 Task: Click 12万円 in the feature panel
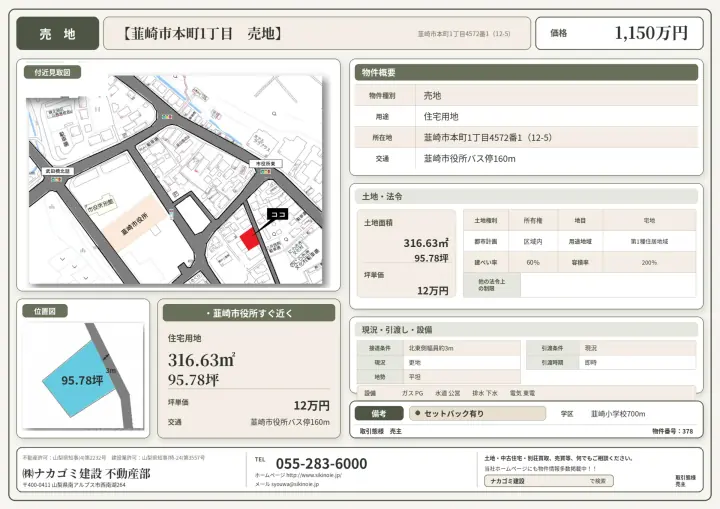[x=311, y=406]
